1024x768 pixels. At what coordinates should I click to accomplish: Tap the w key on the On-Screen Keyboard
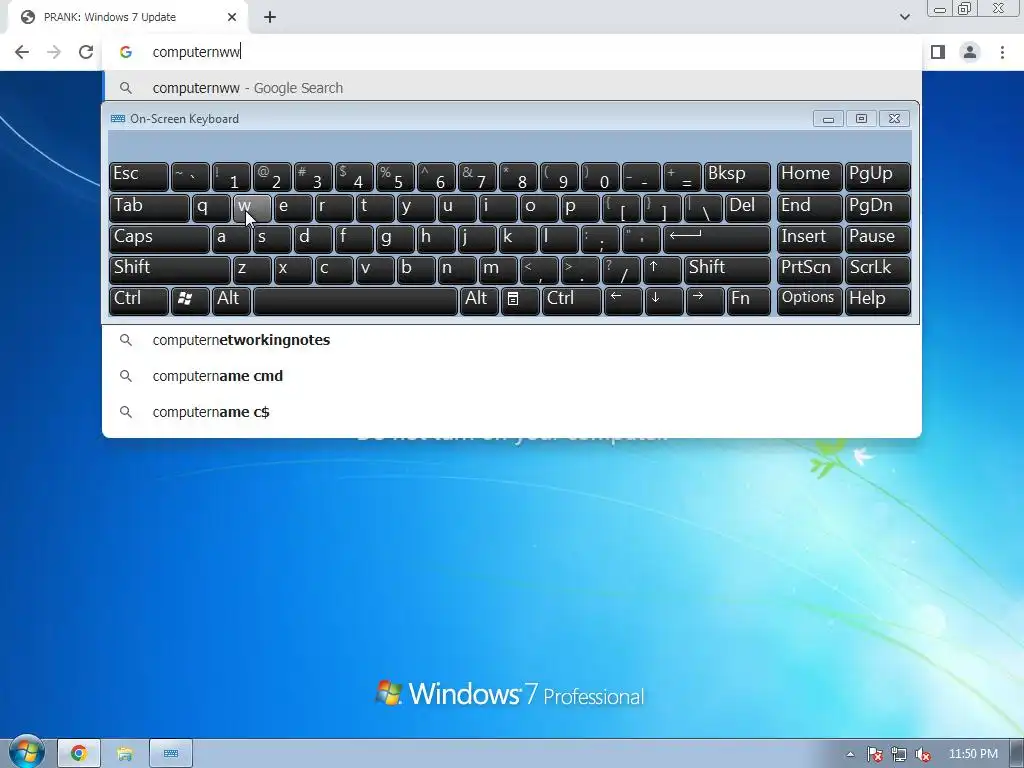click(252, 208)
